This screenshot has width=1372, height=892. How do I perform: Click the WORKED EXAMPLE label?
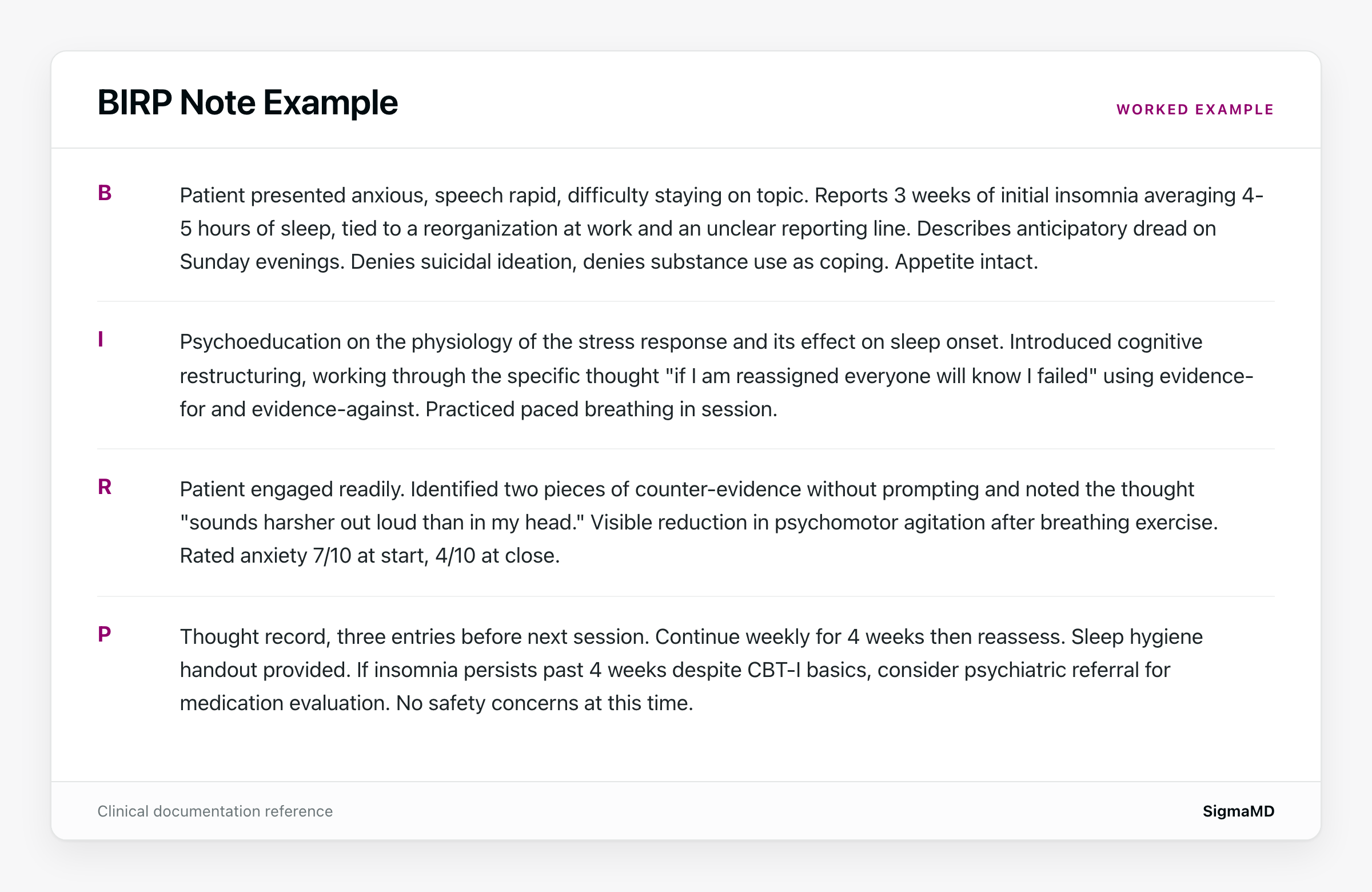tap(1195, 110)
